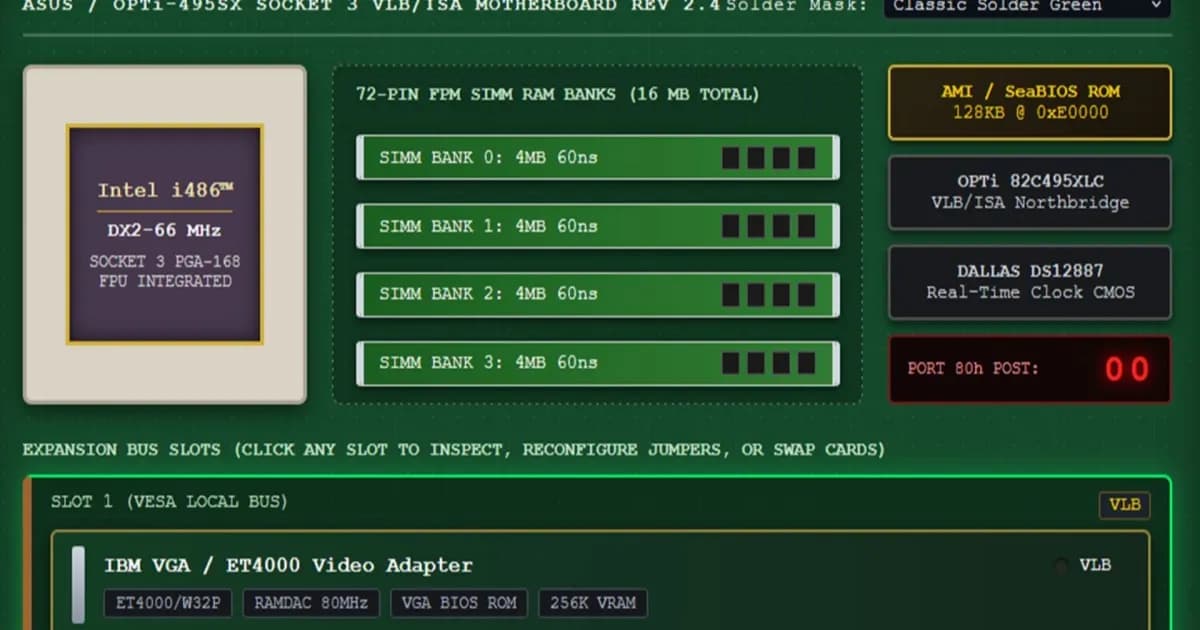Click the video adapter metal bracket
The width and height of the screenshot is (1200, 630).
coord(78,585)
